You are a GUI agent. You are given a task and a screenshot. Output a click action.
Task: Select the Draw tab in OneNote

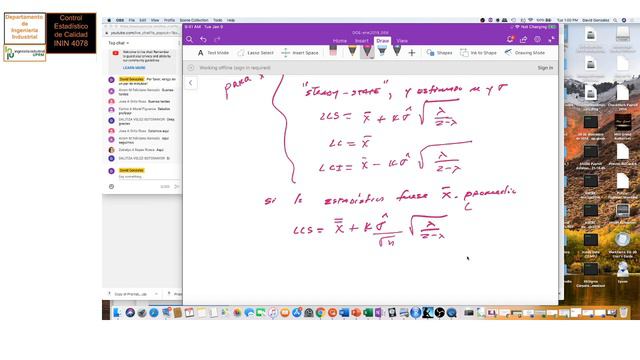coord(382,41)
